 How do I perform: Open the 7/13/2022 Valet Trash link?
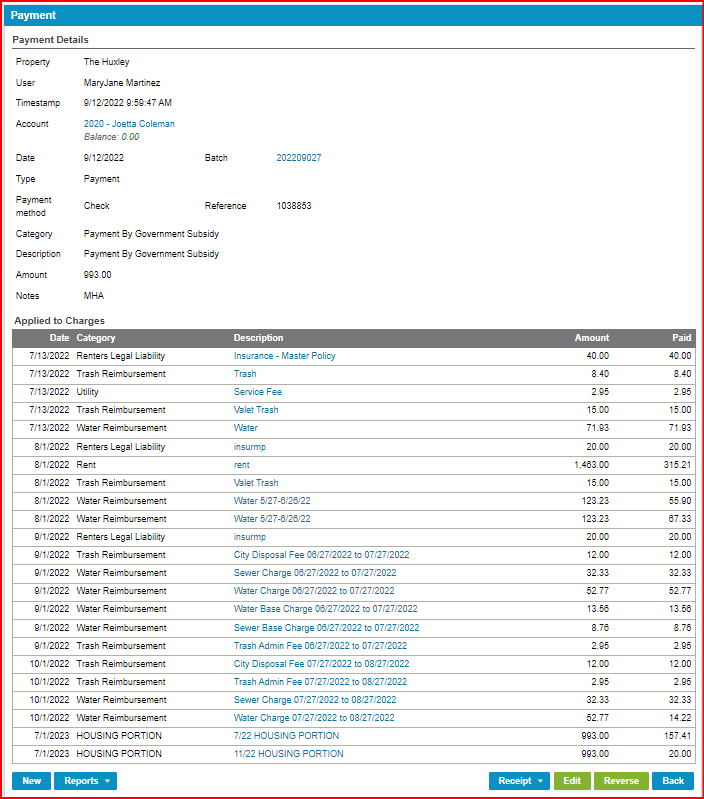[256, 410]
